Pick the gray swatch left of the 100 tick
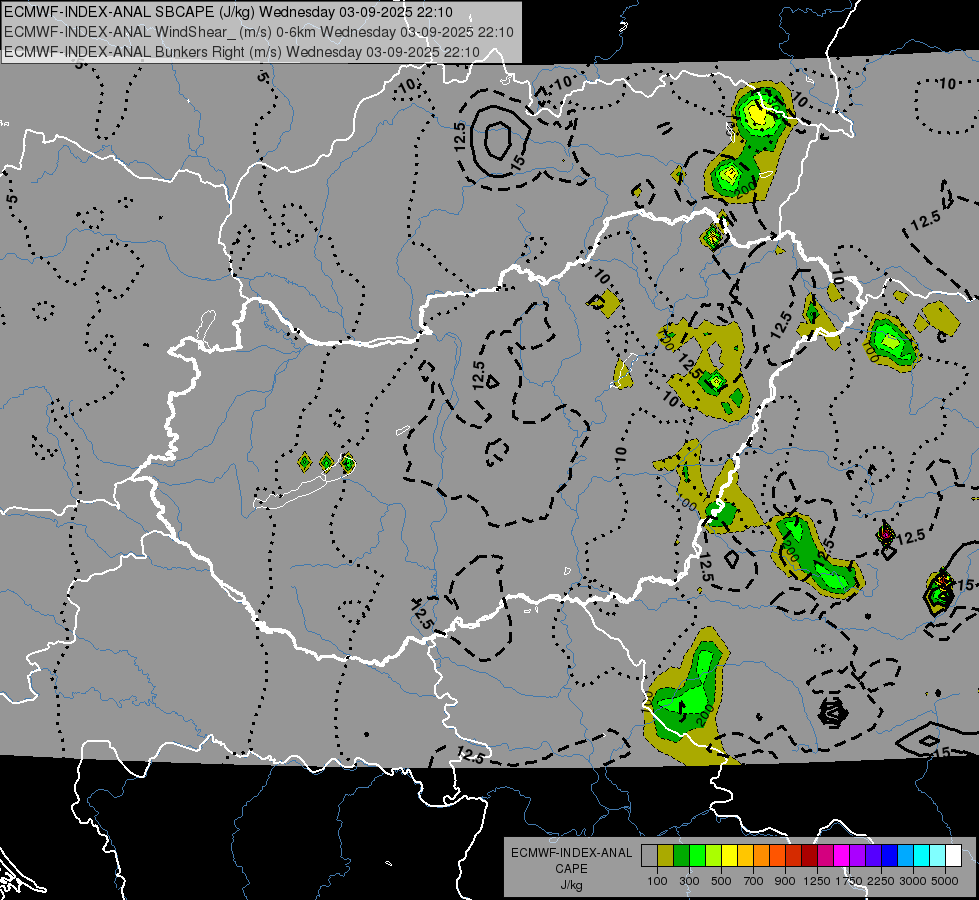 coord(649,856)
